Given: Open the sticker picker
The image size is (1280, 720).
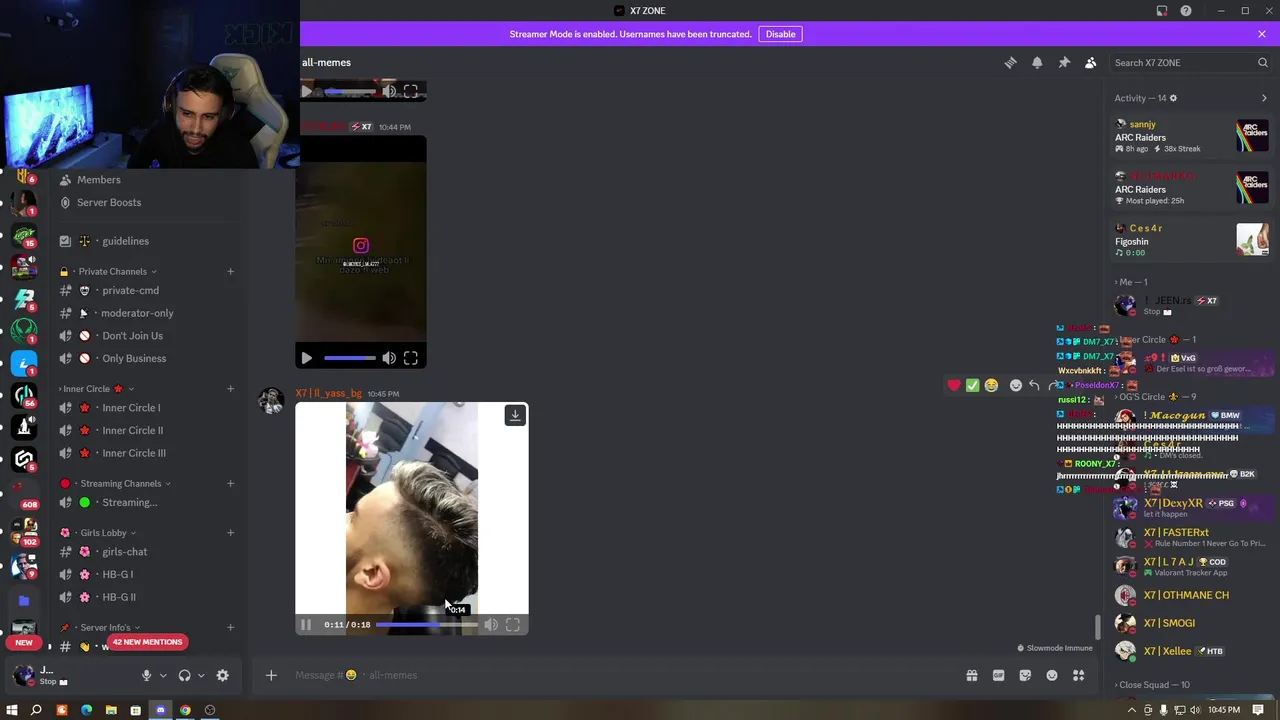Looking at the screenshot, I should coord(1025,675).
